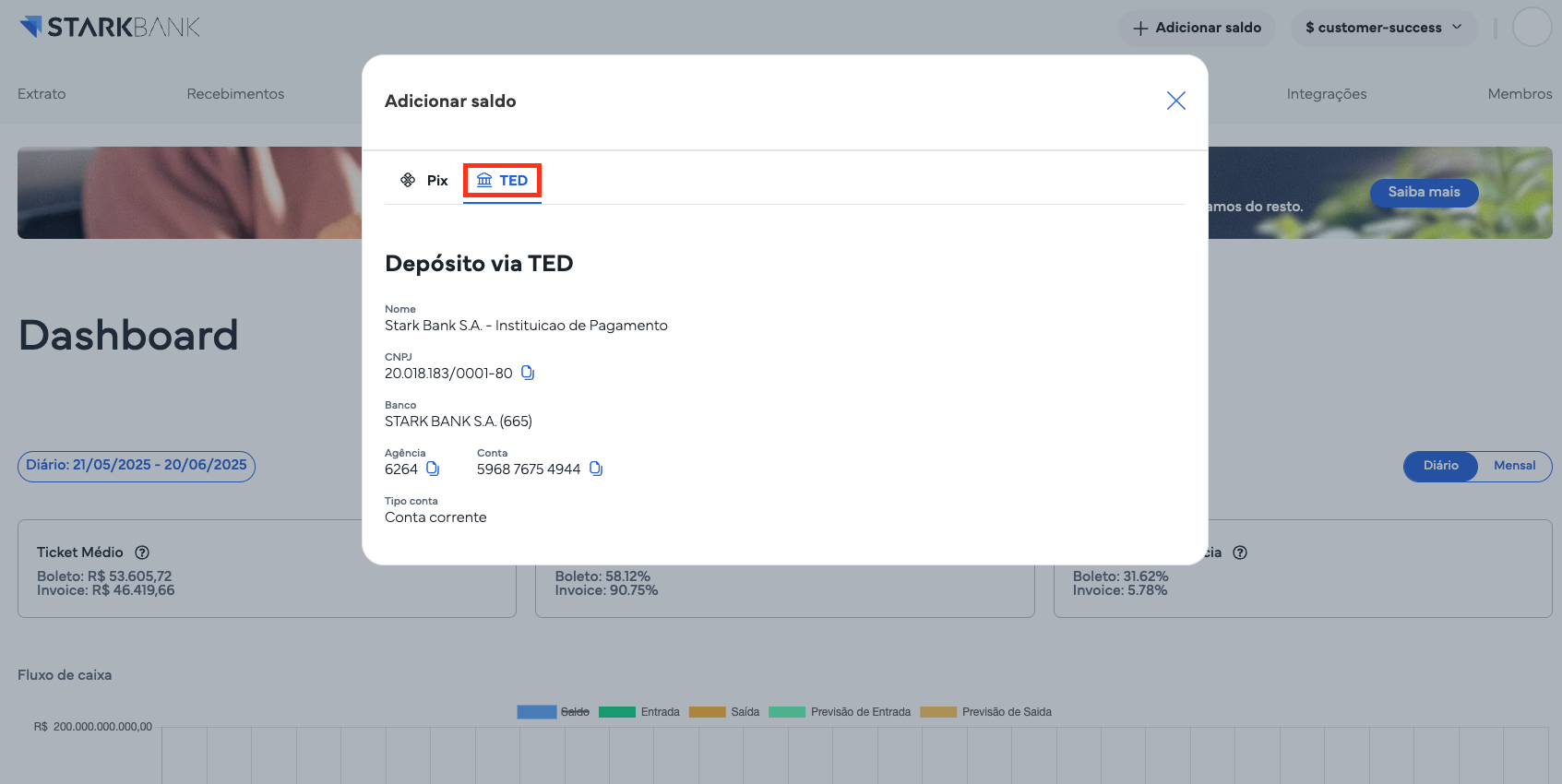1562x784 pixels.
Task: Switch chart view to Diário
Action: point(1440,466)
